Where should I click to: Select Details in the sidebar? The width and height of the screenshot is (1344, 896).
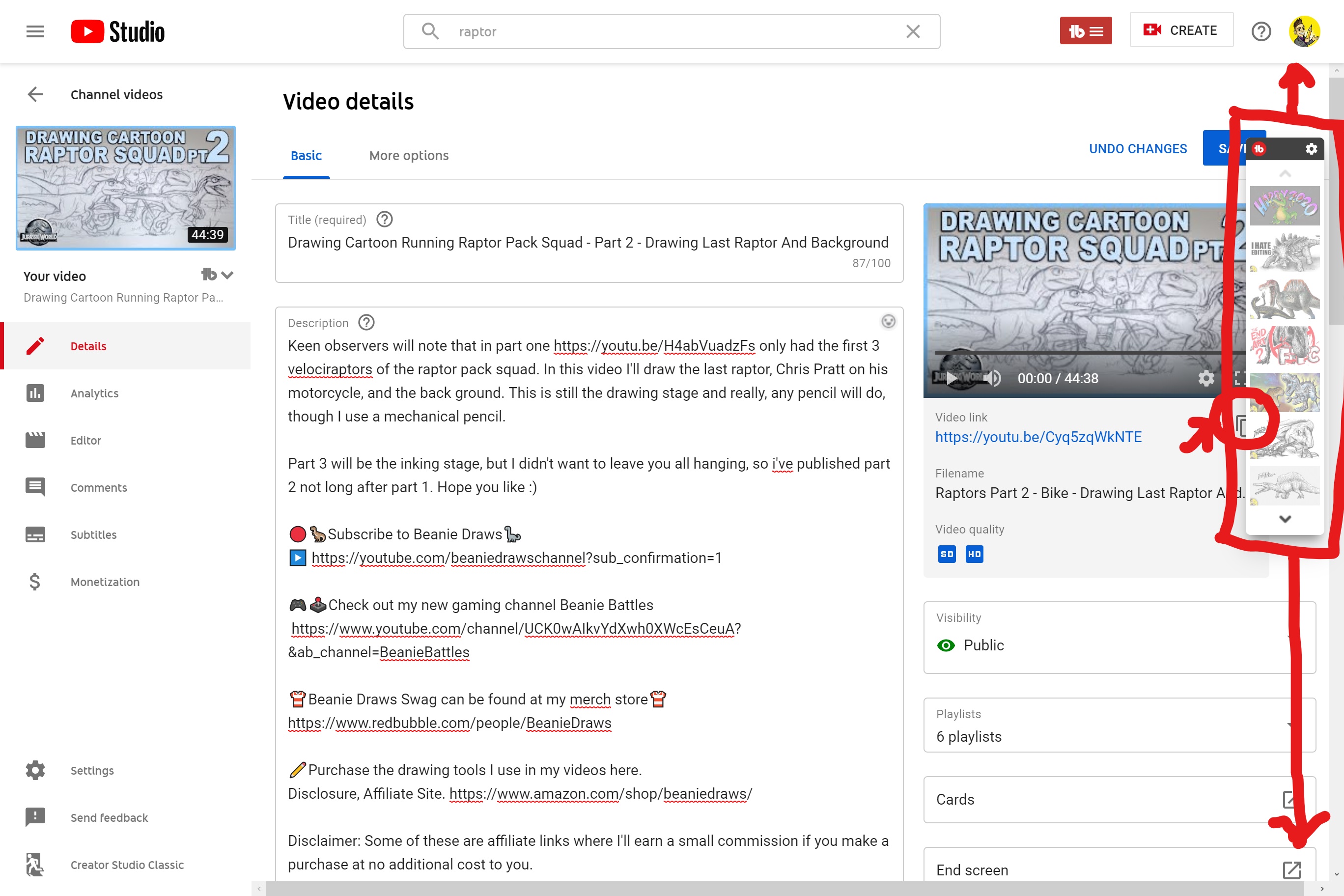[x=126, y=346]
